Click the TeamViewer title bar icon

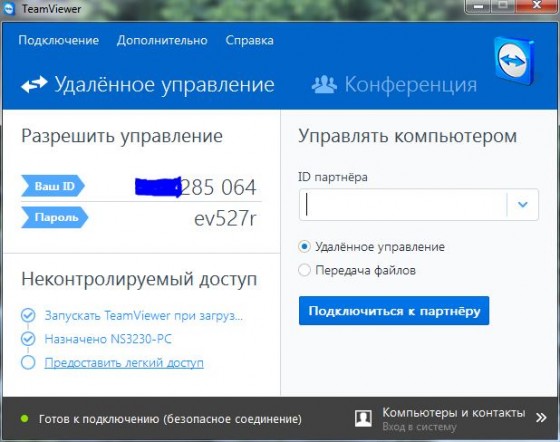click(x=8, y=9)
